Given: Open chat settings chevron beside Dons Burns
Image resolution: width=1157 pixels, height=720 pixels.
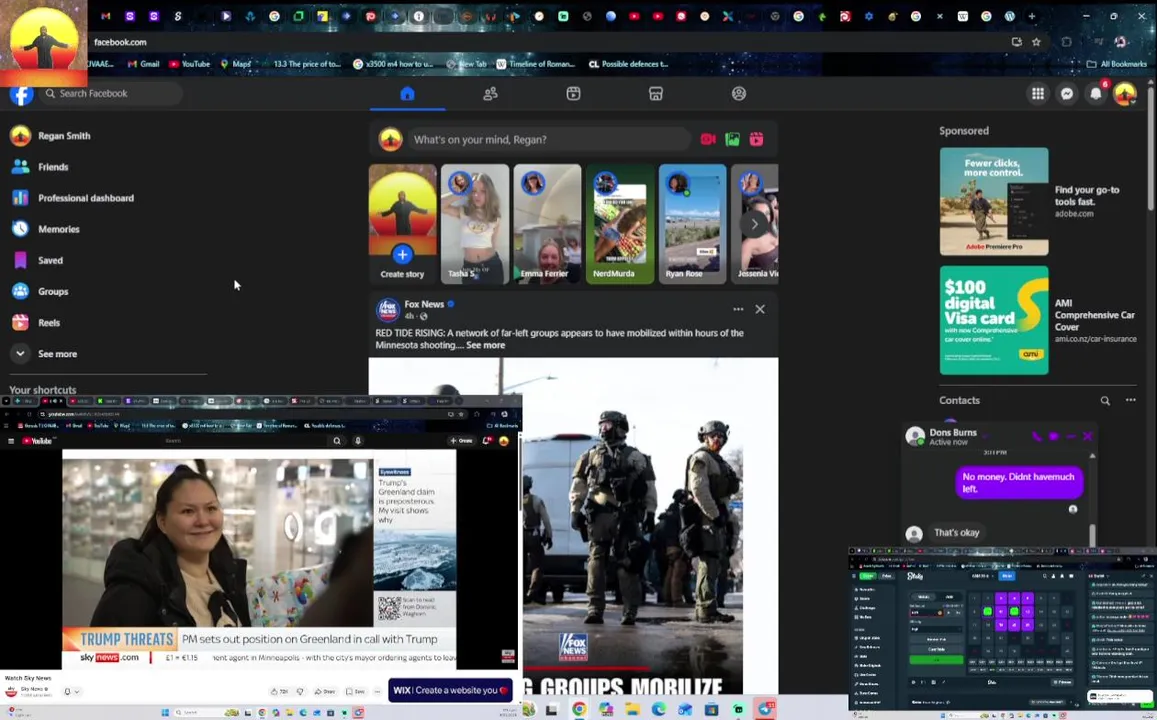Looking at the screenshot, I should (x=985, y=434).
